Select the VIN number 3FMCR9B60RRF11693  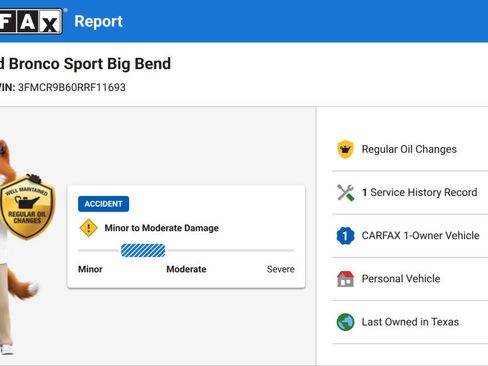tap(72, 87)
